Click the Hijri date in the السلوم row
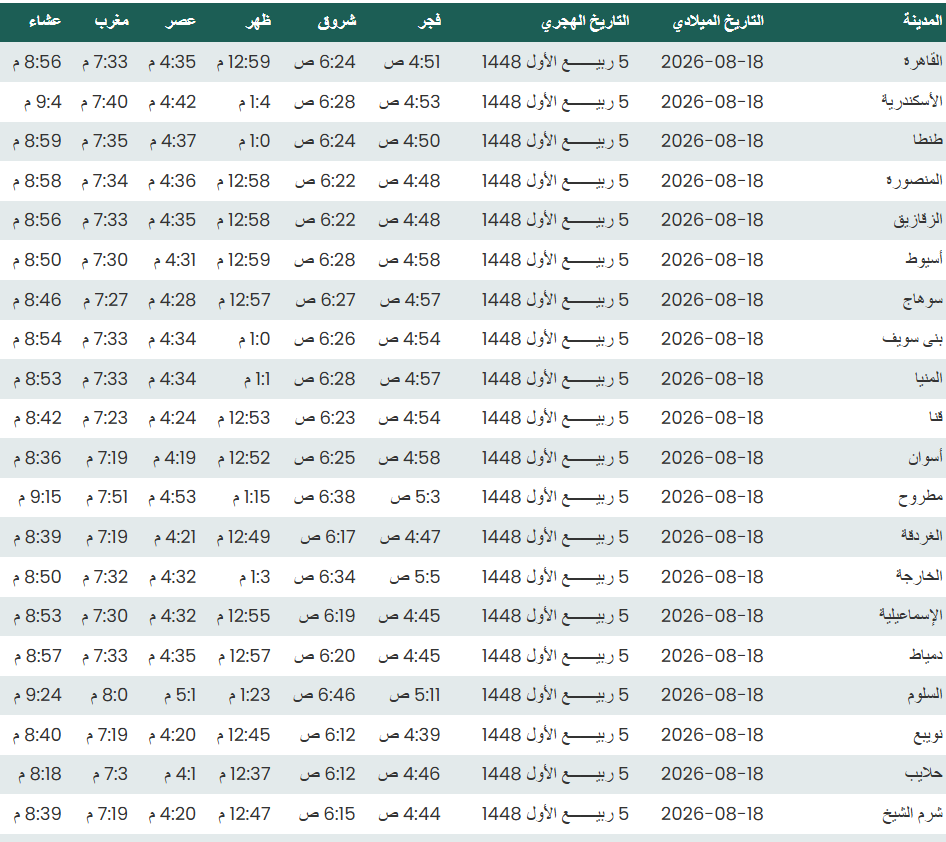 (x=556, y=695)
